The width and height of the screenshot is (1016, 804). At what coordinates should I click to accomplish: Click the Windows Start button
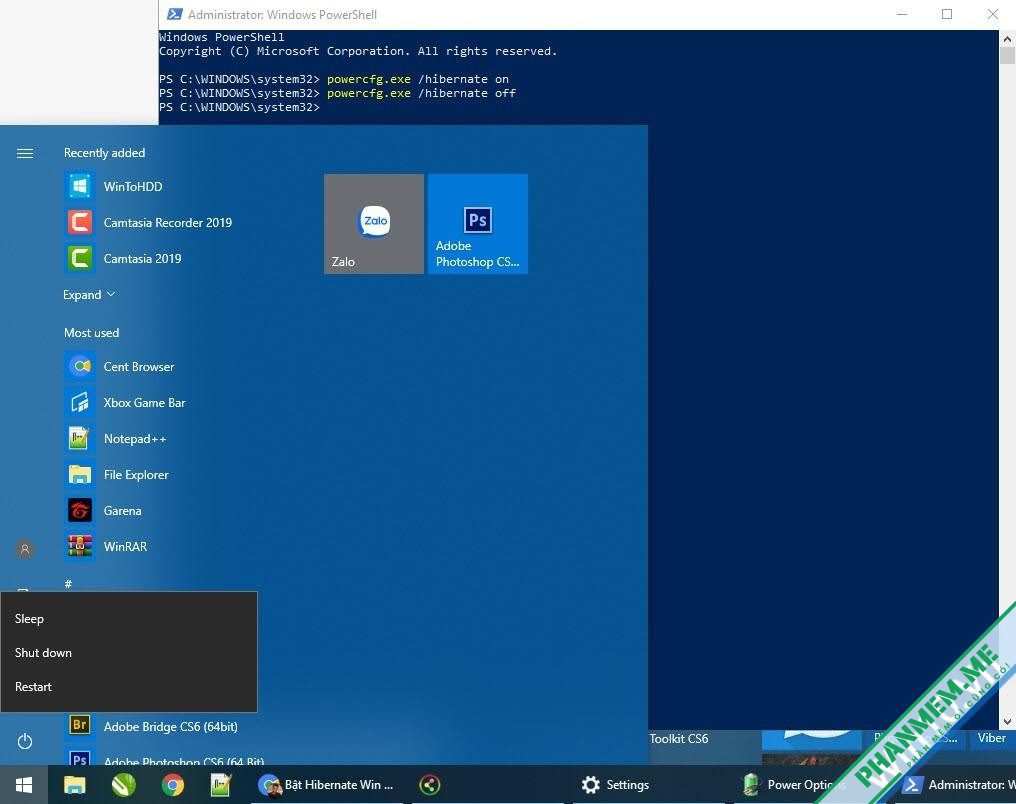tap(24, 785)
